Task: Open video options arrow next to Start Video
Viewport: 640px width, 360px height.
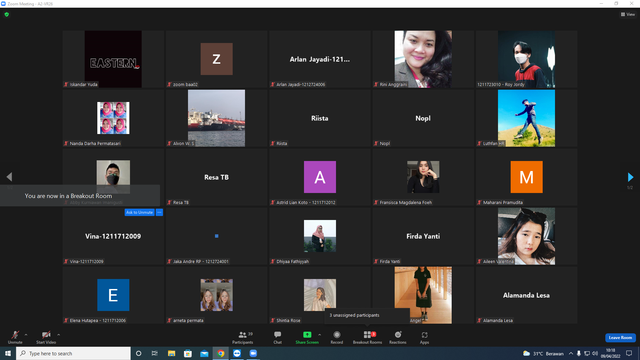Action: tap(59, 335)
